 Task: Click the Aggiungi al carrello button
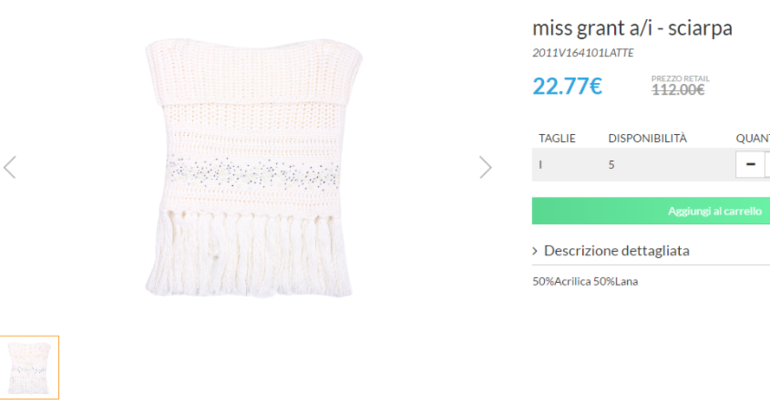click(714, 211)
